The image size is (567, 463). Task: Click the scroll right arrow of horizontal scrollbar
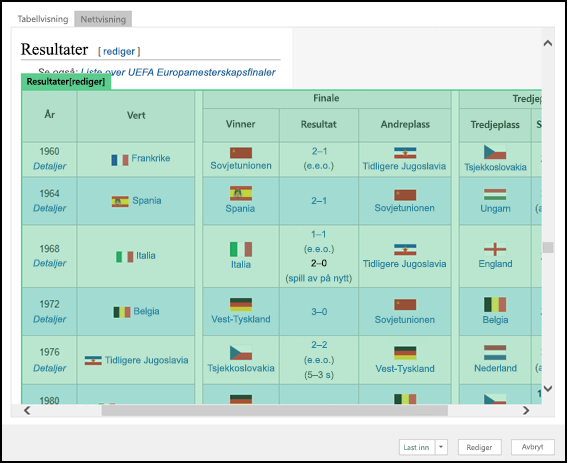pyautogui.click(x=526, y=411)
